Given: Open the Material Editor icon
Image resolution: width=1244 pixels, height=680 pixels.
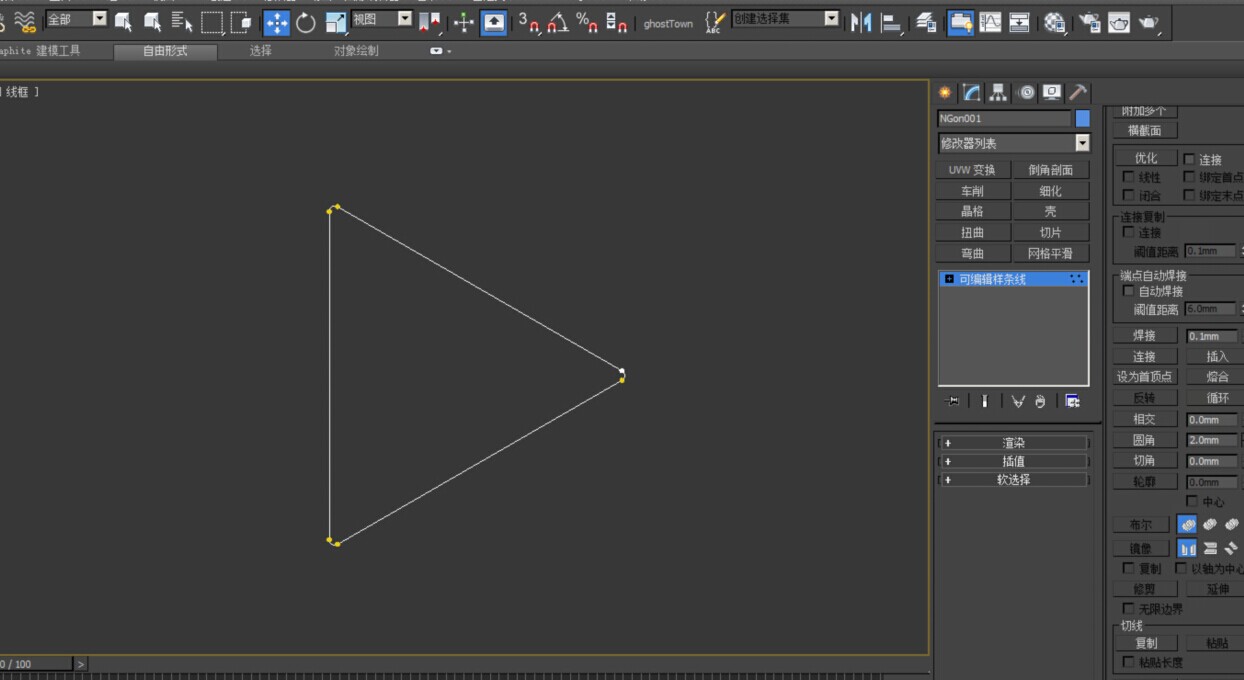Looking at the screenshot, I should 1054,22.
